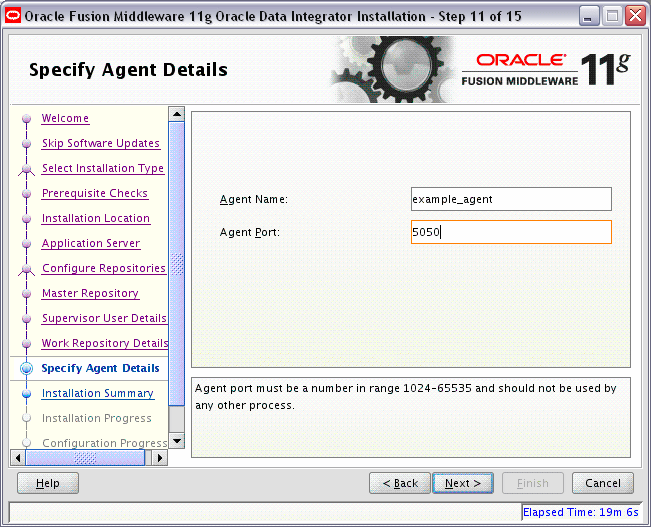Close the installer window
The image size is (651, 527).
pos(636,16)
